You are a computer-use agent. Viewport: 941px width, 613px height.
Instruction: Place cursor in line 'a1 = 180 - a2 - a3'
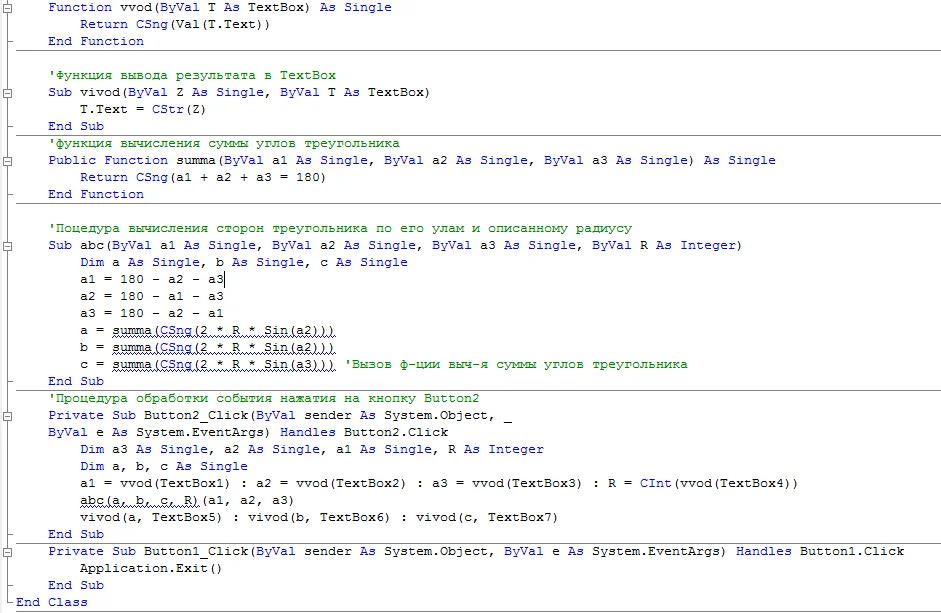152,279
